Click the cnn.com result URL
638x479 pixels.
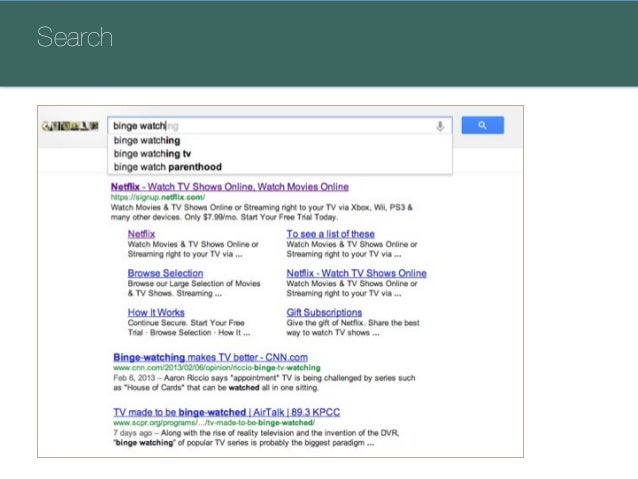[x=217, y=368]
